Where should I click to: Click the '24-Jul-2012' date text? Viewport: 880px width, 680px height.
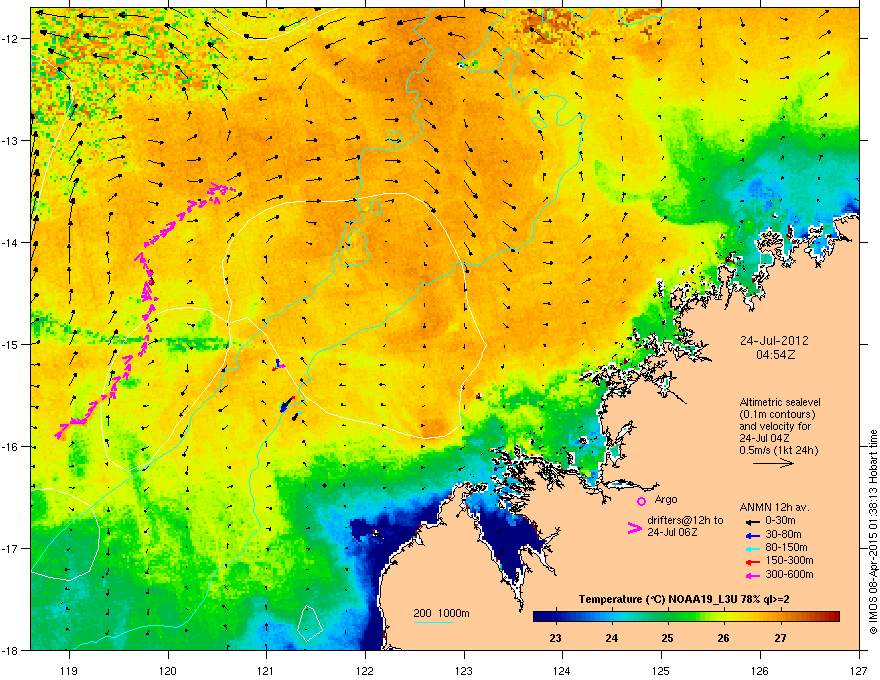tap(774, 341)
